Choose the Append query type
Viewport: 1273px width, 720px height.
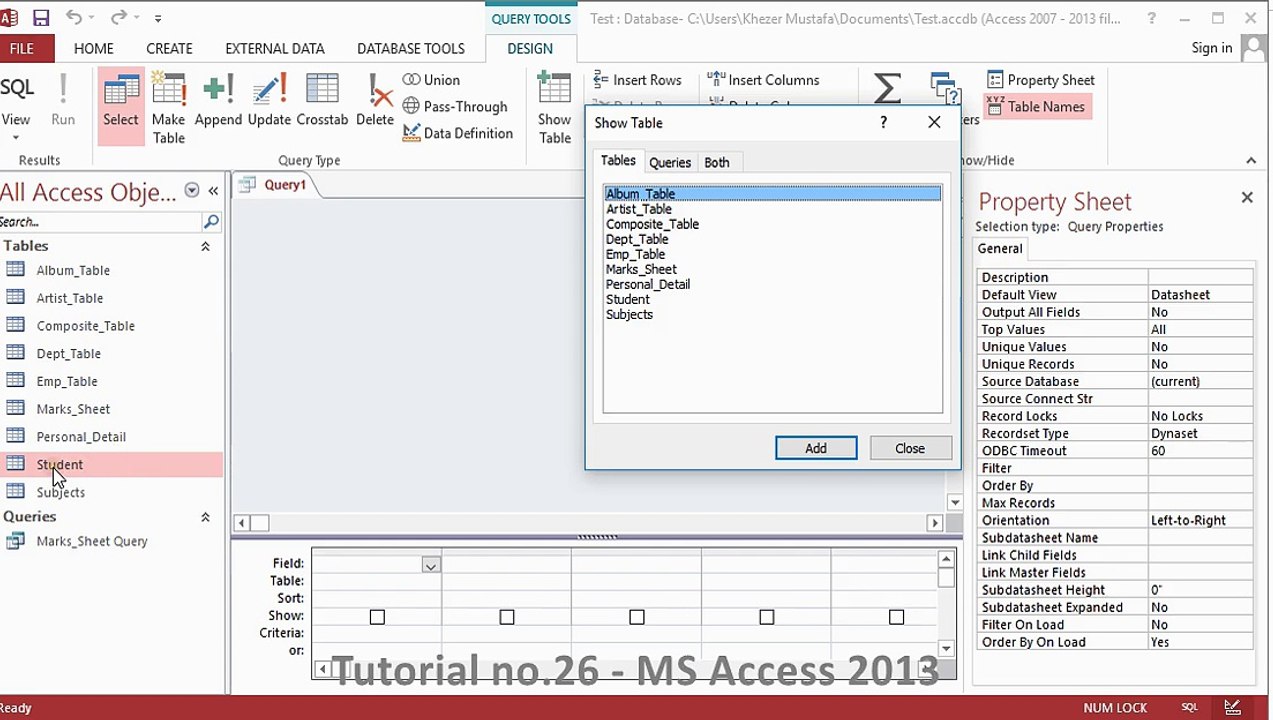pyautogui.click(x=218, y=101)
